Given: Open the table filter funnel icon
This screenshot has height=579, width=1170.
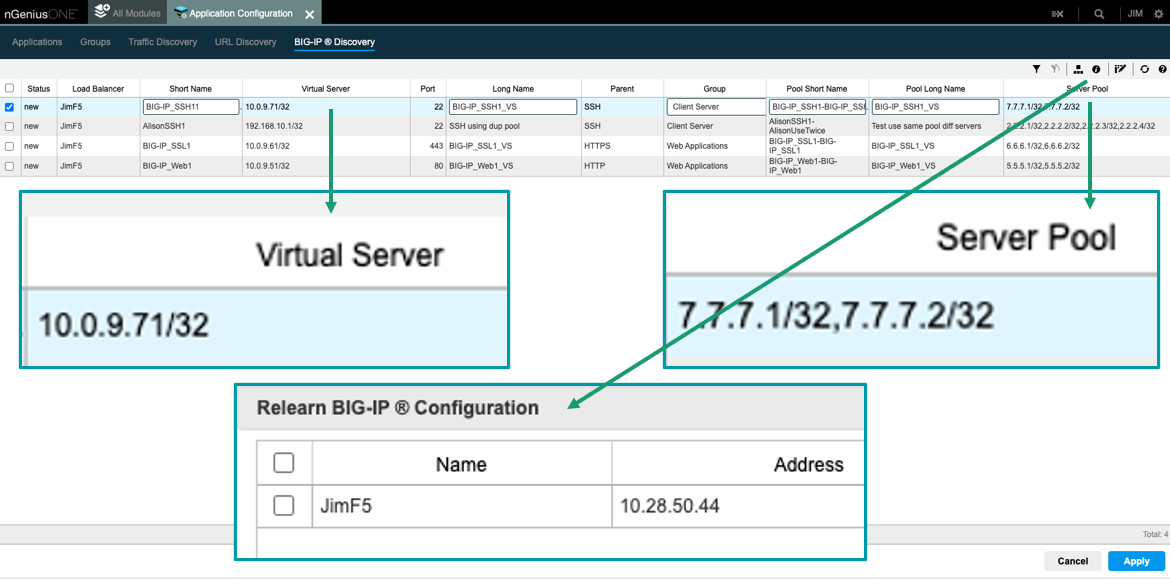Looking at the screenshot, I should pos(1036,69).
